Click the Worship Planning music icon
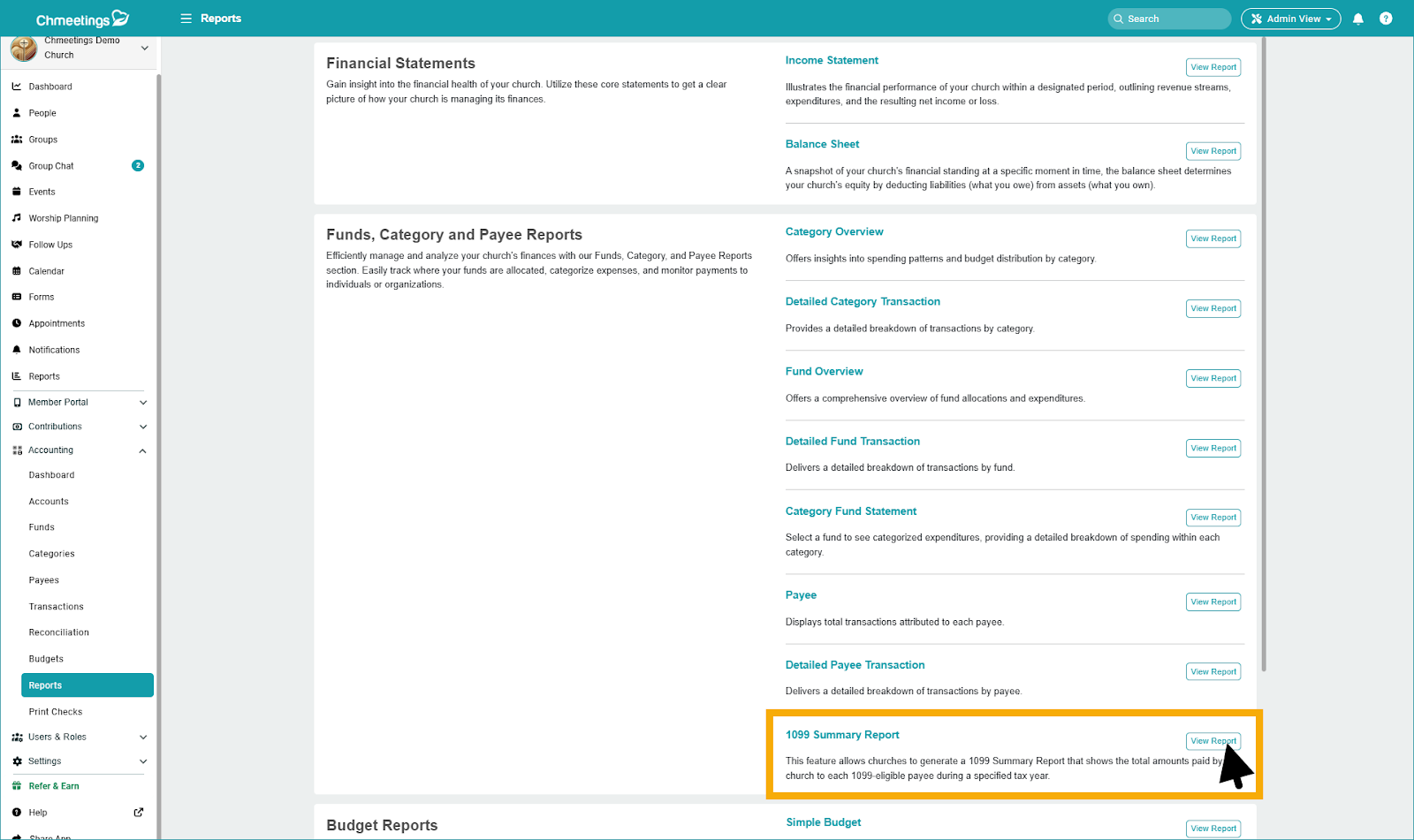The width and height of the screenshot is (1414, 840). click(17, 218)
